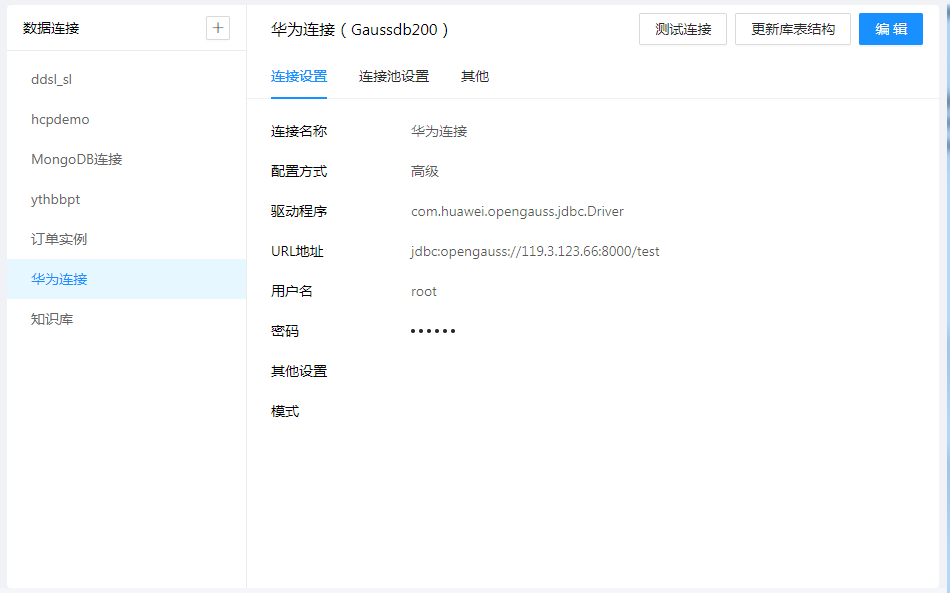950x593 pixels.
Task: Click the plus icon to add data connection
Action: click(218, 28)
